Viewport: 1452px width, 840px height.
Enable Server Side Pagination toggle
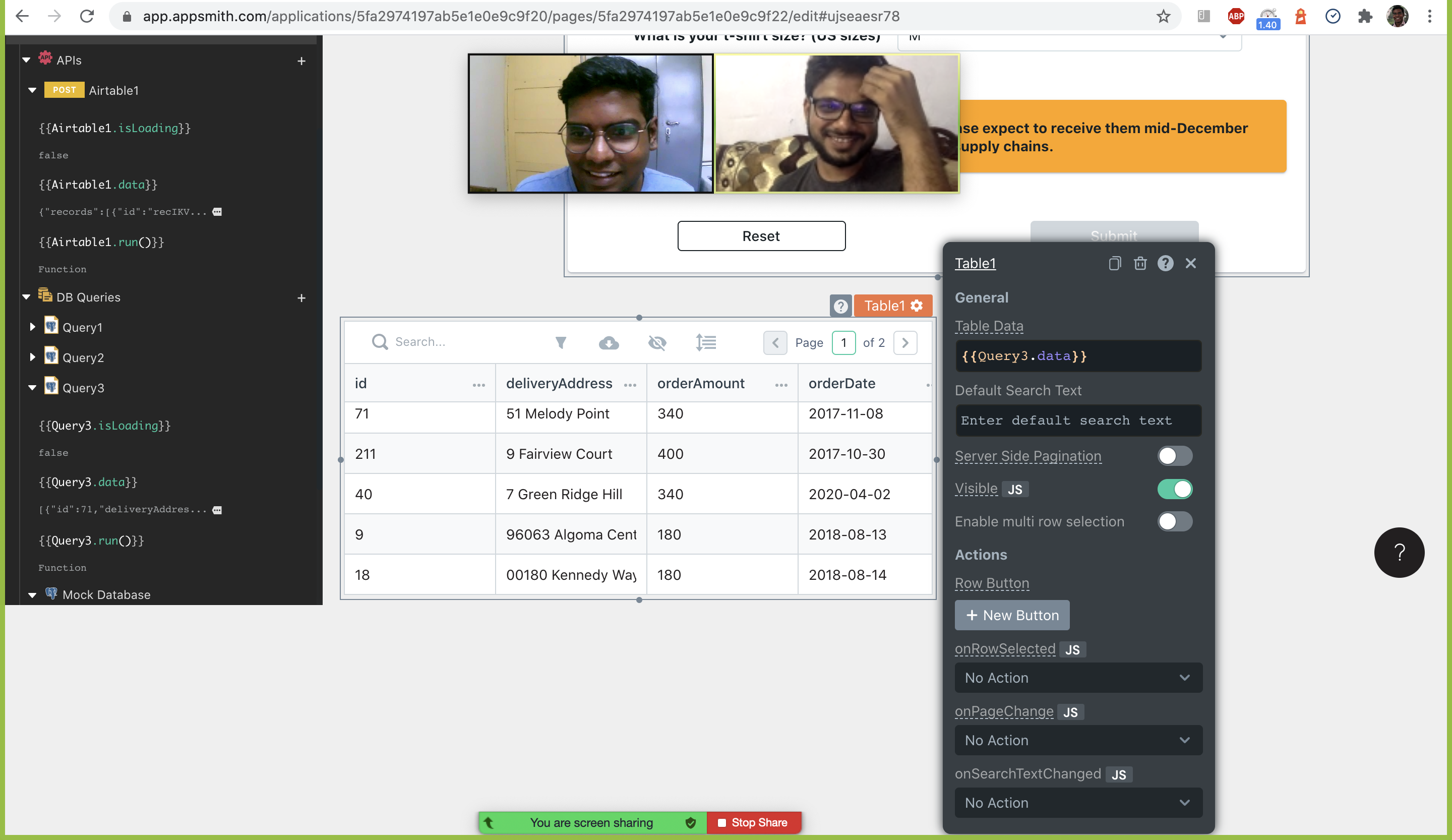pos(1174,456)
